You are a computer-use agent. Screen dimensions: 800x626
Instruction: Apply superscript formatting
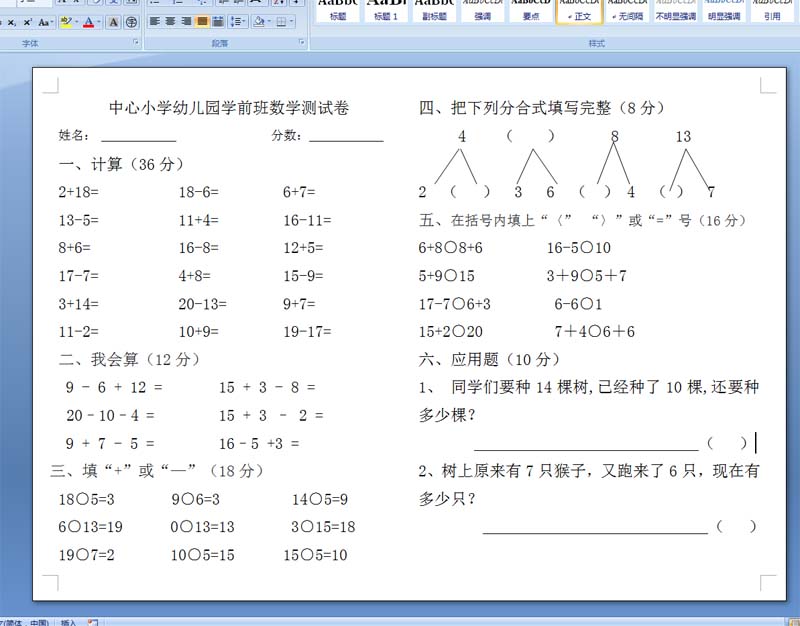click(x=28, y=22)
